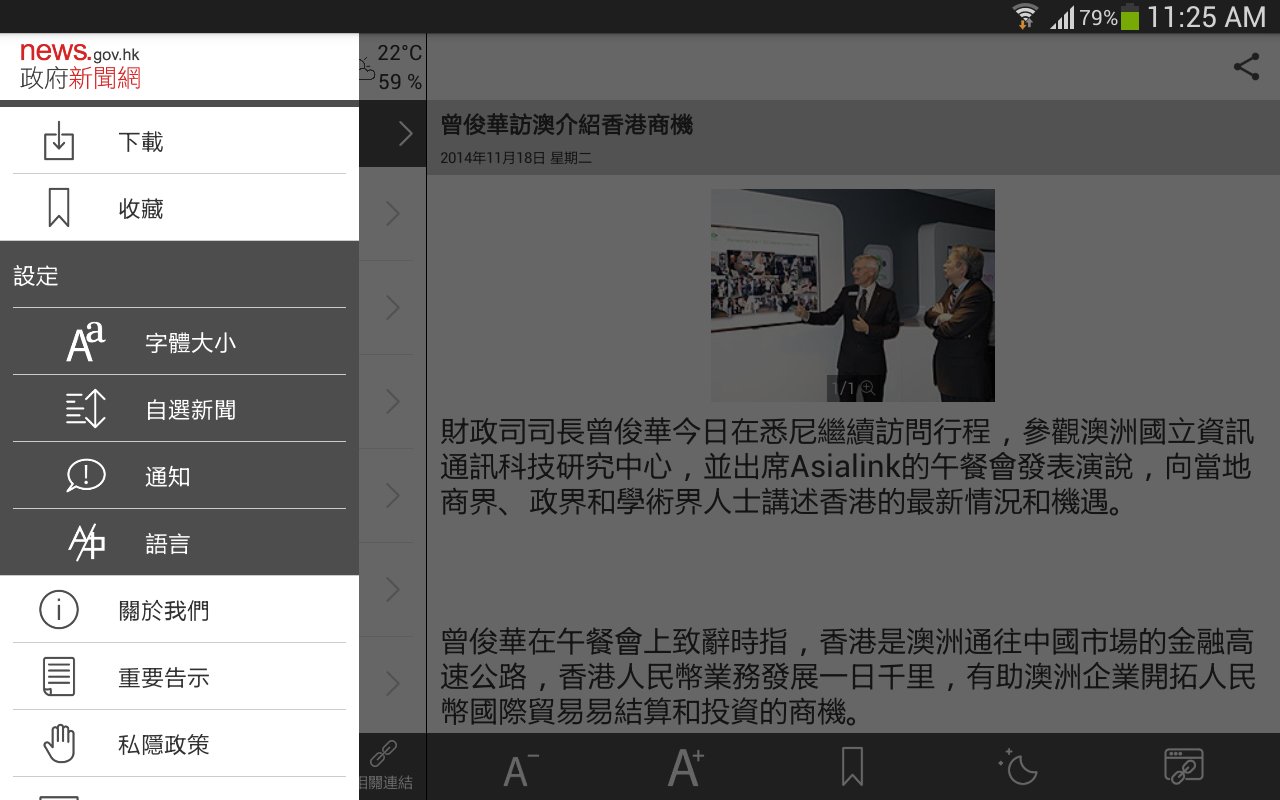This screenshot has height=800, width=1280.
Task: Tap the 相關連結 label at bottom
Action: [385, 782]
